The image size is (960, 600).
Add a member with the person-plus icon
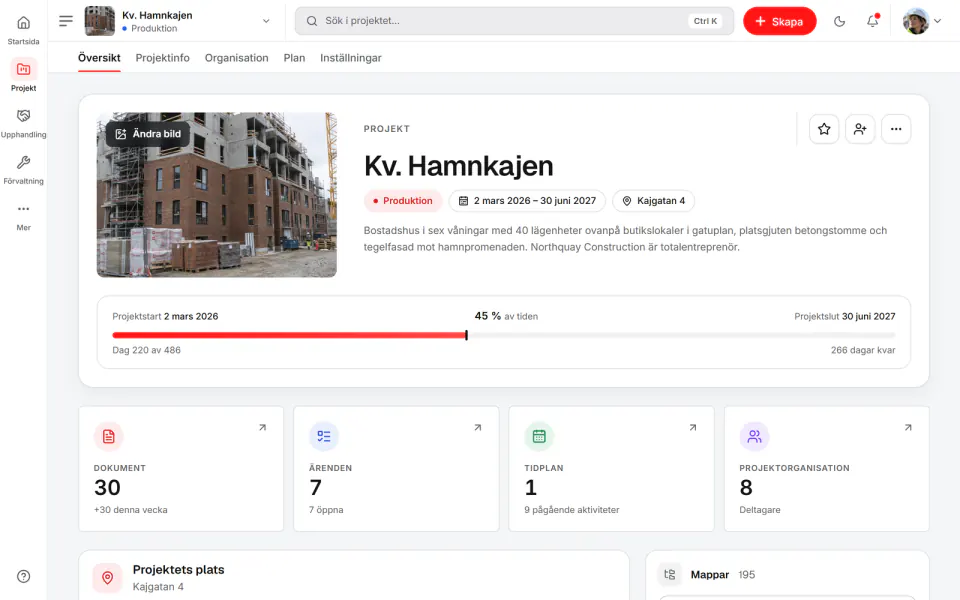click(860, 129)
